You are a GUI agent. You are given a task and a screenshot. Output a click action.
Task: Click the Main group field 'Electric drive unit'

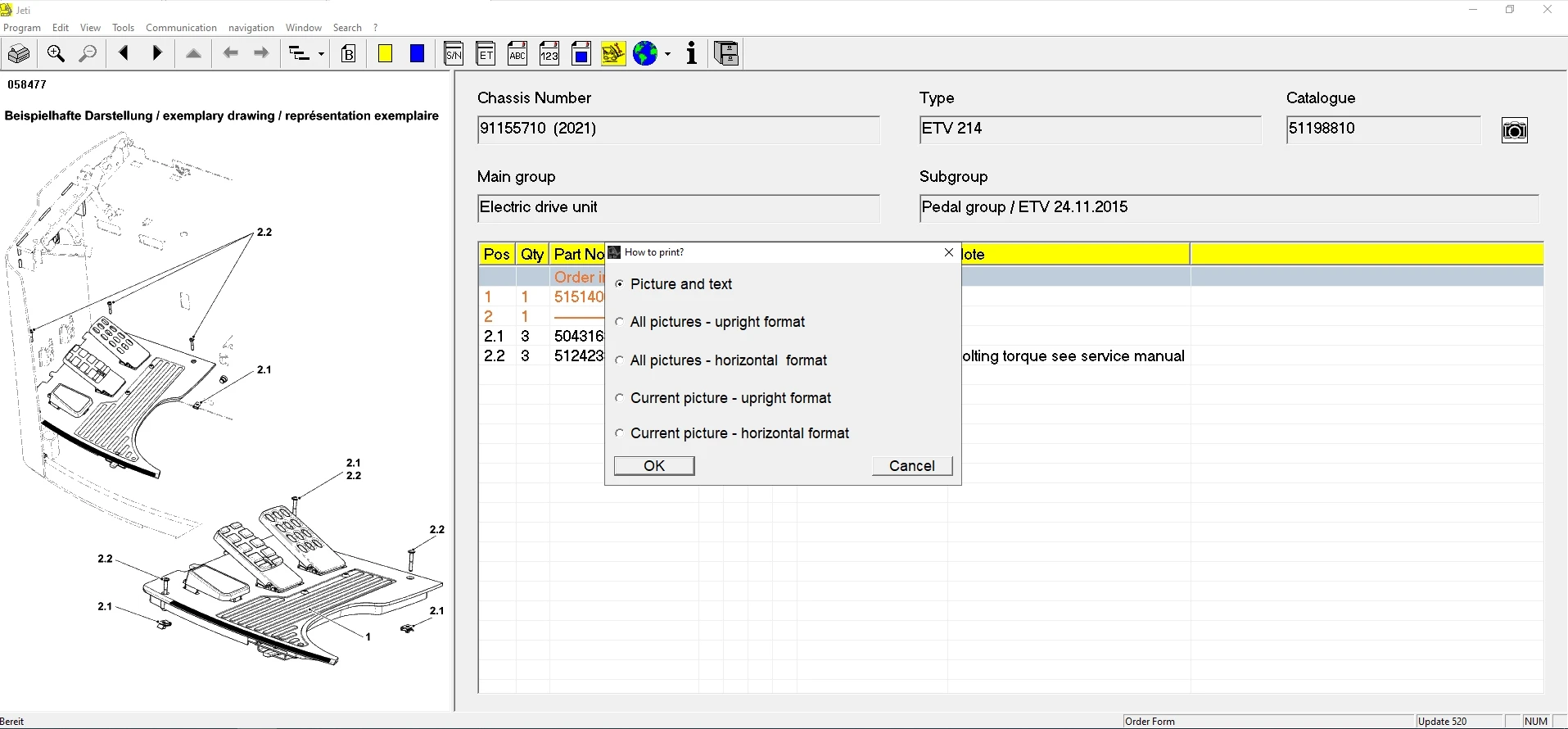(x=679, y=208)
